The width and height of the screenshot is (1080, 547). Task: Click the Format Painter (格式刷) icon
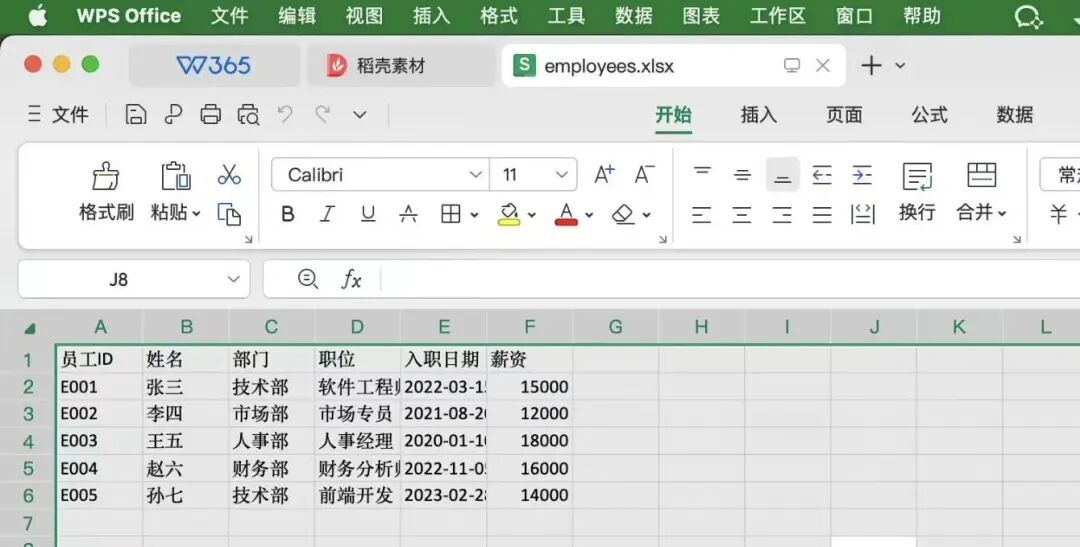coord(106,176)
